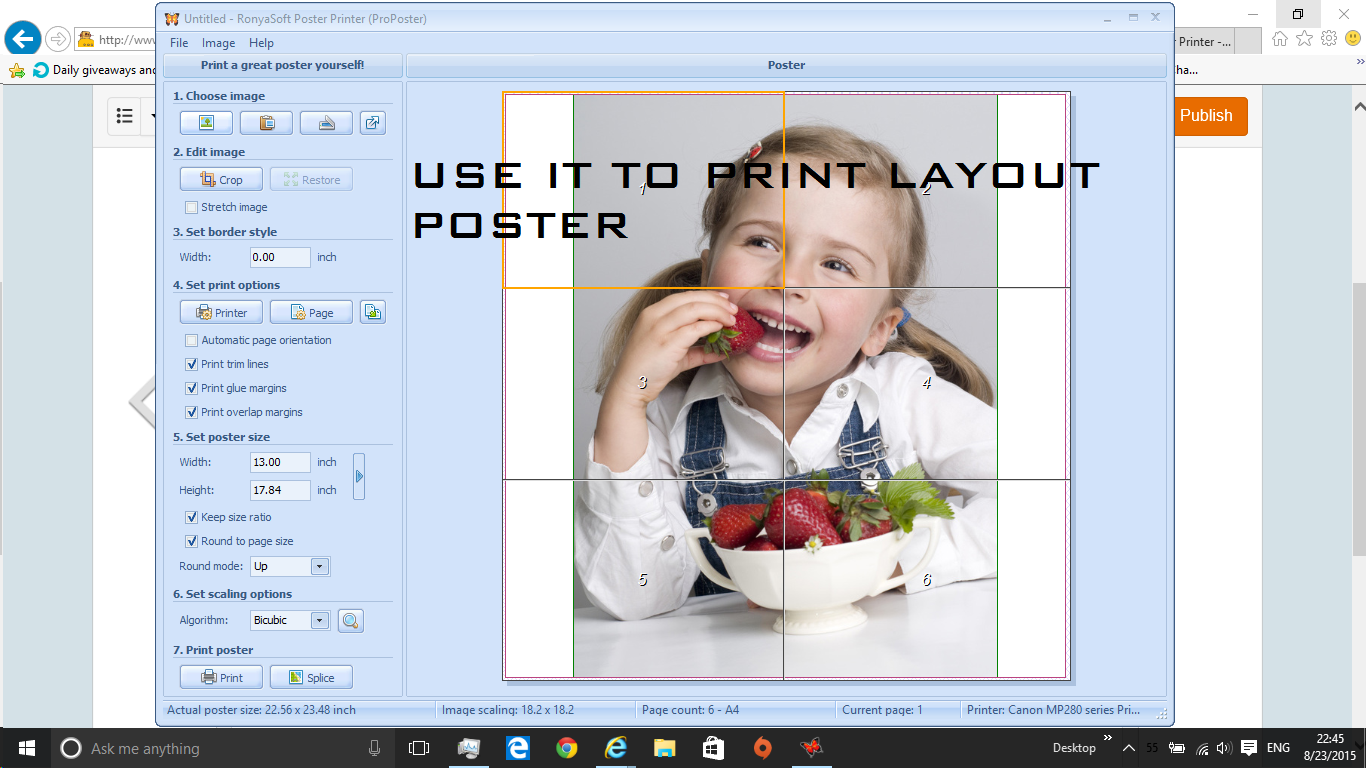Image resolution: width=1366 pixels, height=768 pixels.
Task: Click the volume icon in system tray
Action: coord(1225,748)
